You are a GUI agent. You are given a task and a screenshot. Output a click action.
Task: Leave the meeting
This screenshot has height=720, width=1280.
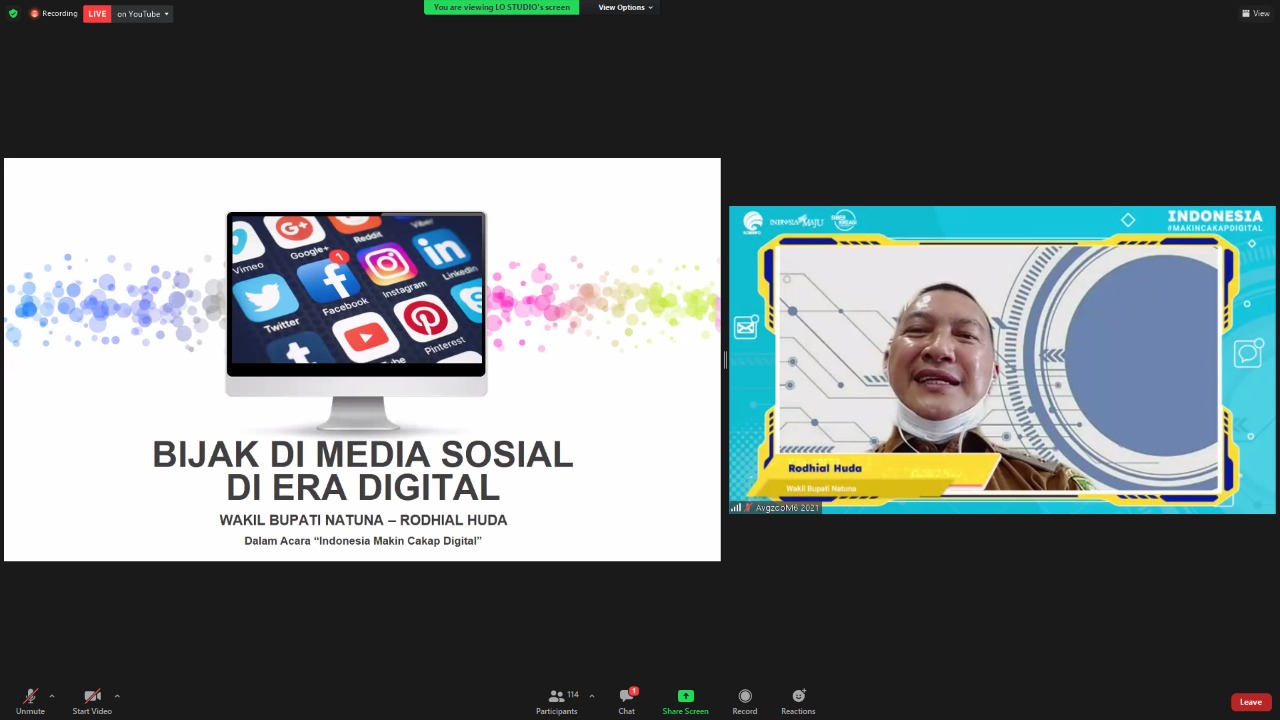(1250, 702)
